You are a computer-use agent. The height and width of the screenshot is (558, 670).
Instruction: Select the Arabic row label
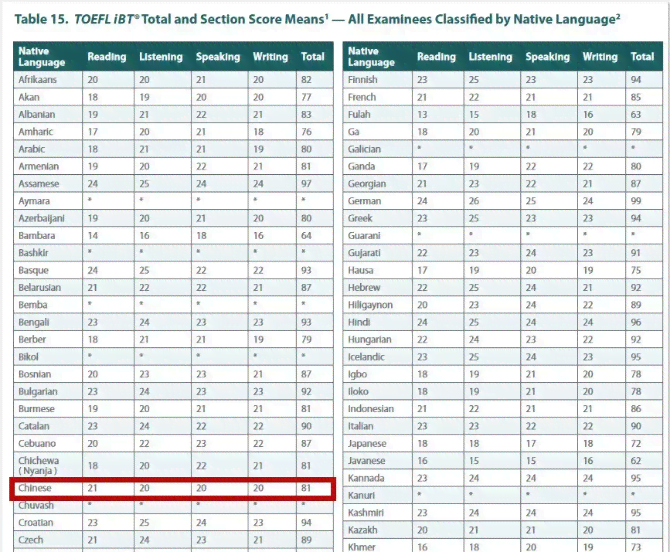pyautogui.click(x=31, y=149)
